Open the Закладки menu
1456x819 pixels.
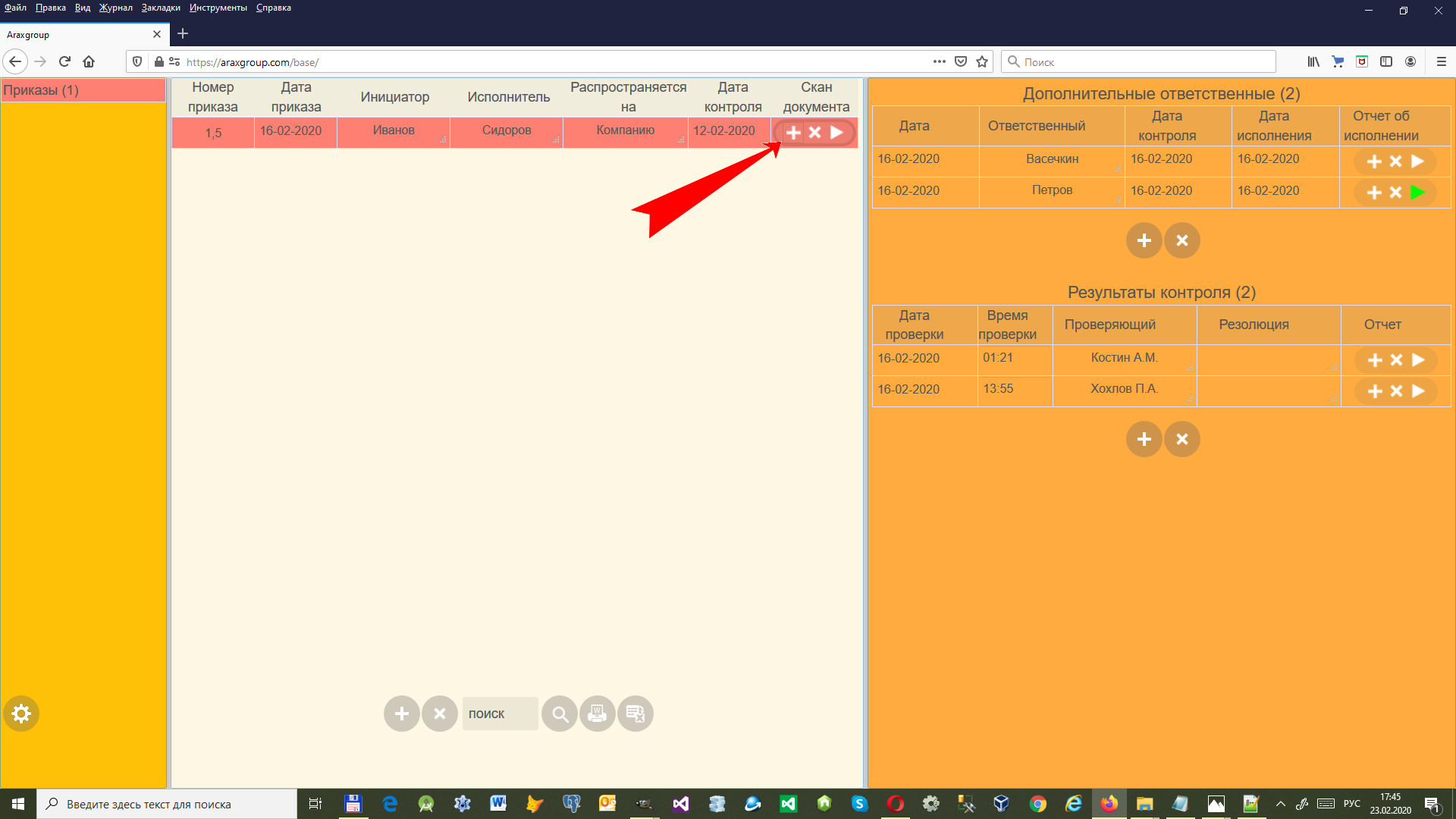tap(161, 8)
